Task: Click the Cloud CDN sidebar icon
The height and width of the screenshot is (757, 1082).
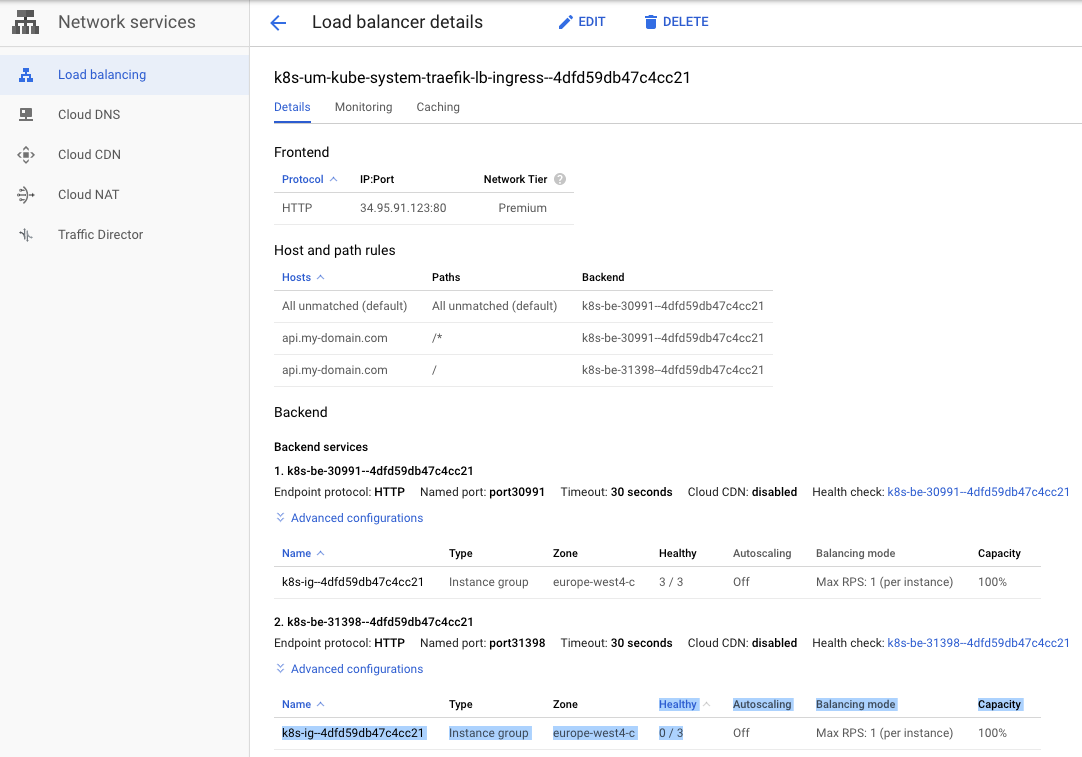Action: click(26, 155)
